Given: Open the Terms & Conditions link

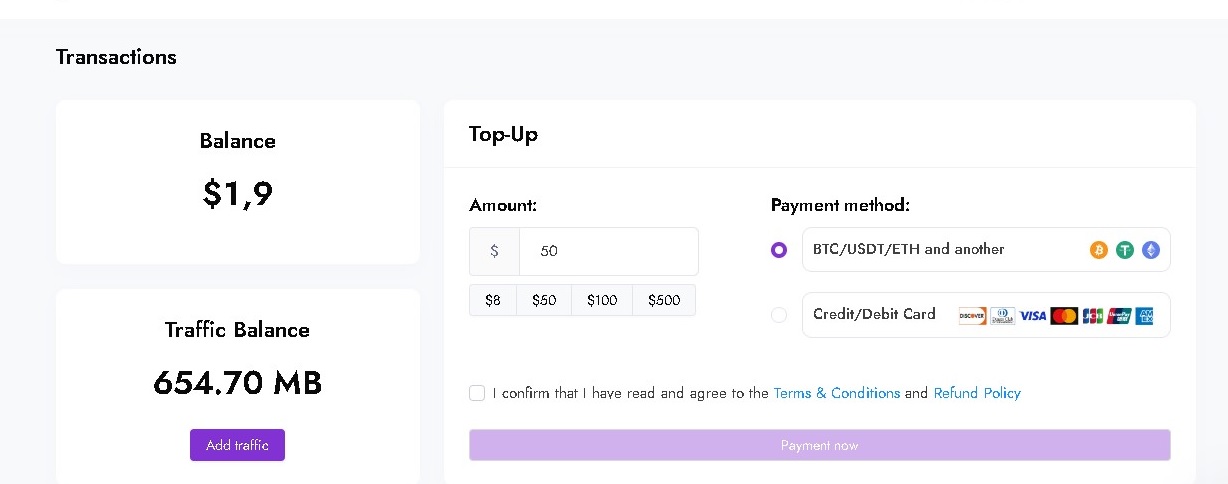Looking at the screenshot, I should (836, 393).
